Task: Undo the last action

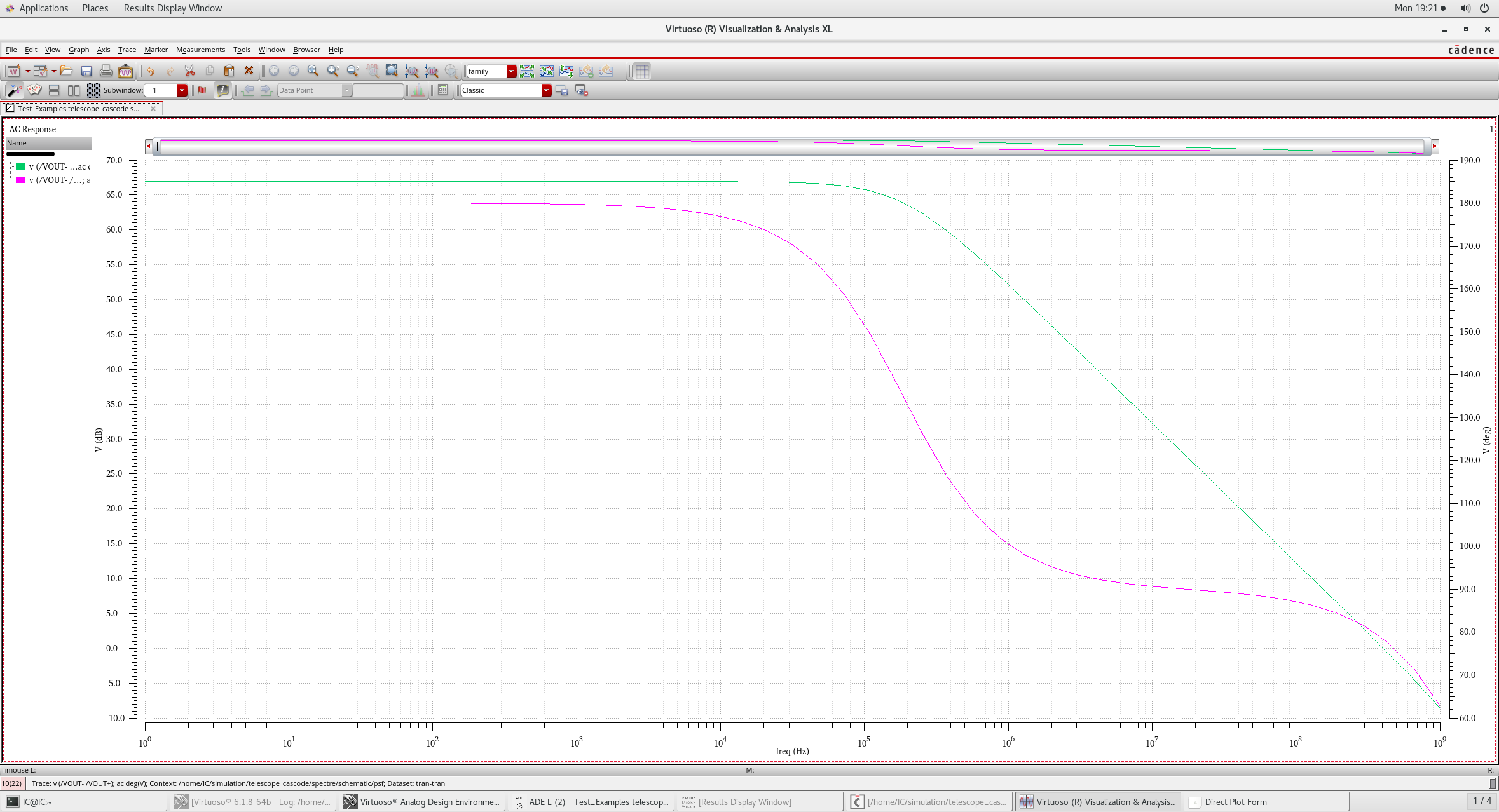Action: click(x=151, y=71)
